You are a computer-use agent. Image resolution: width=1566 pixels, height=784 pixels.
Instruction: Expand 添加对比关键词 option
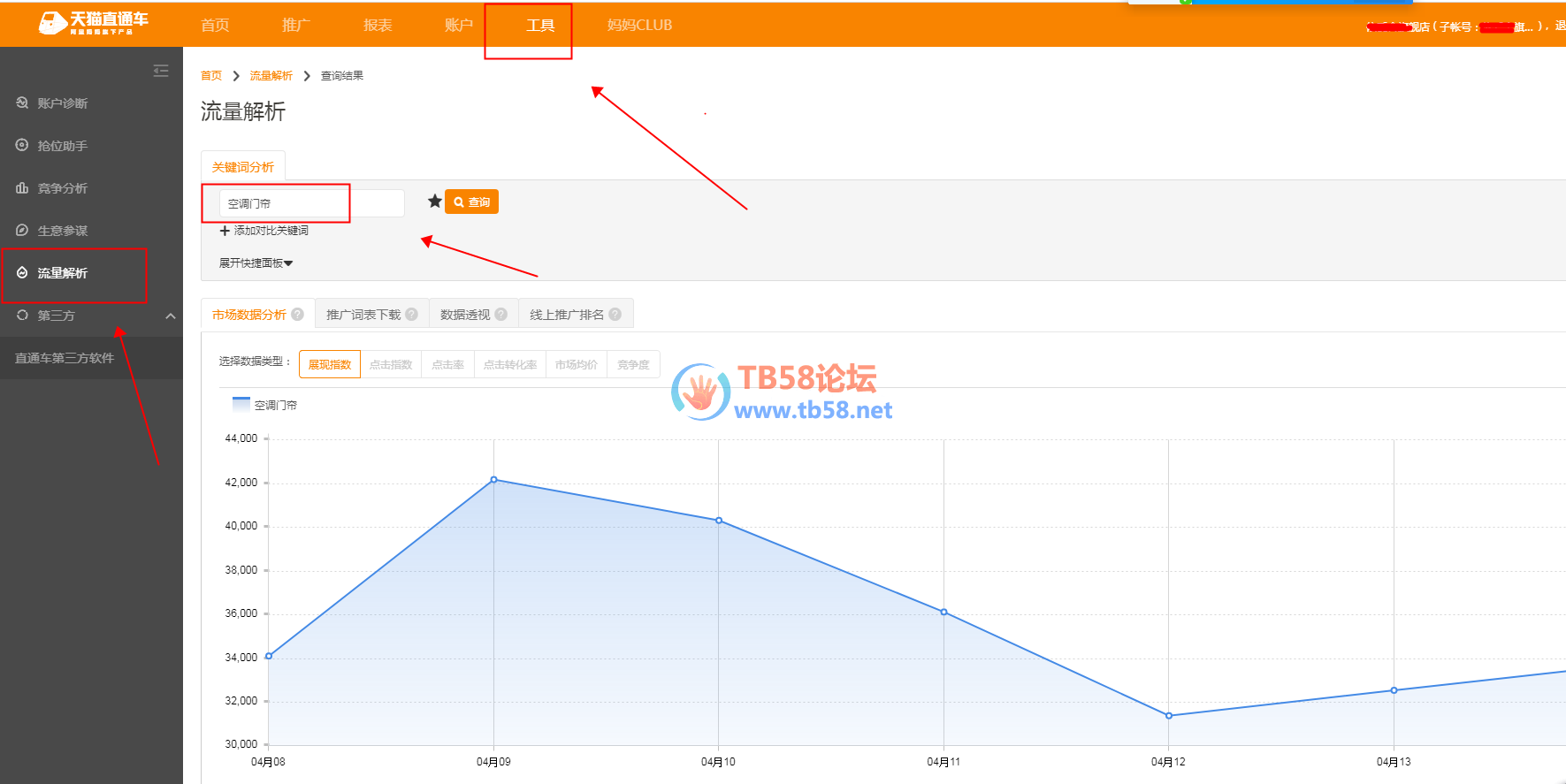click(264, 231)
